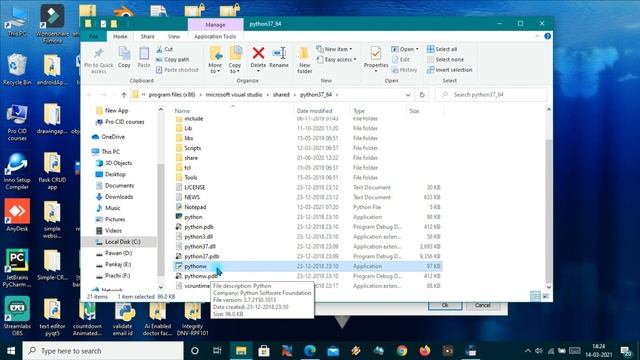640x360 pixels.
Task: Open the Recycle Bin desktop icon
Action: click(17, 69)
